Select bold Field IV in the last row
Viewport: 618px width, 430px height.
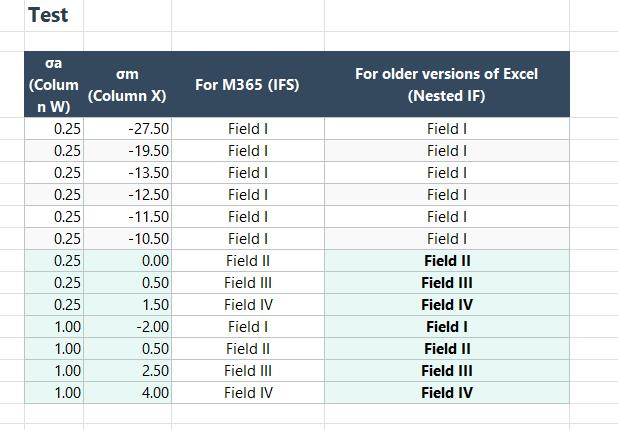pos(447,393)
